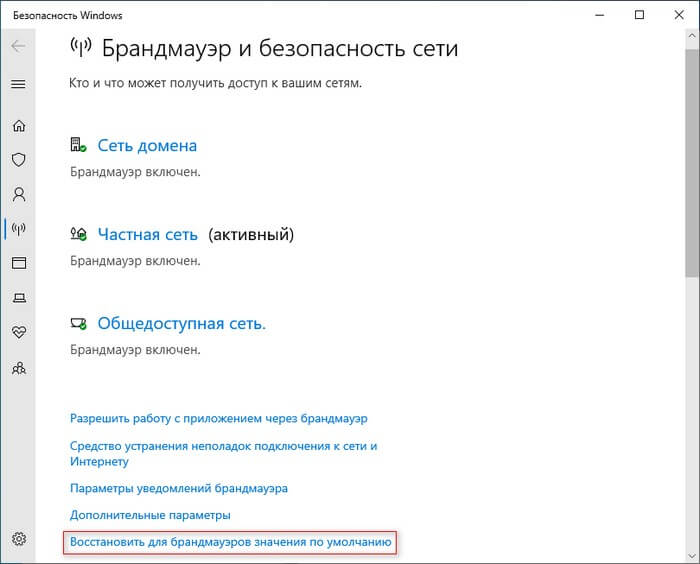Expand the hamburger navigation menu
Image resolution: width=700 pixels, height=564 pixels.
tap(18, 84)
